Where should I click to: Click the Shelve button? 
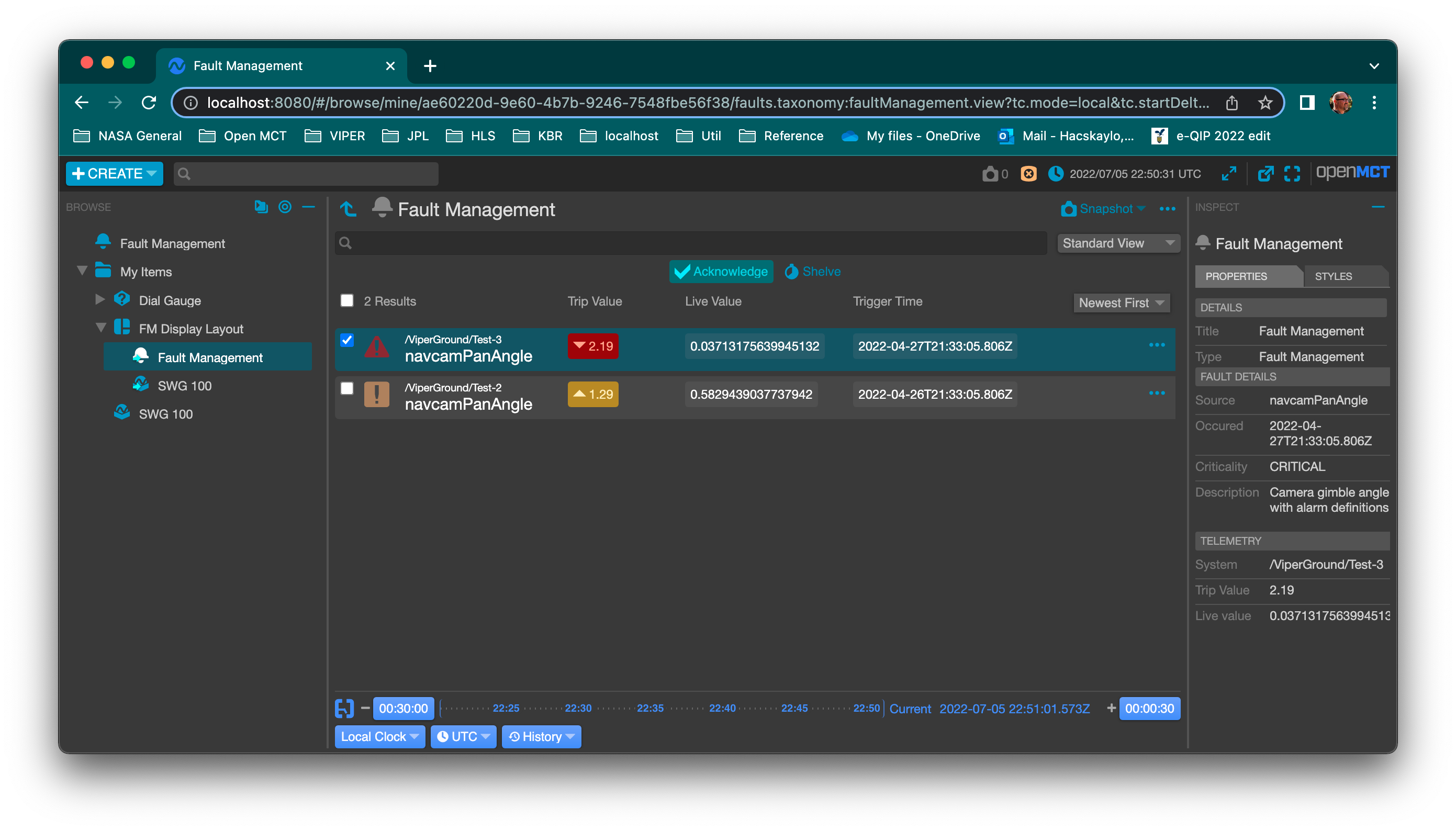(812, 271)
